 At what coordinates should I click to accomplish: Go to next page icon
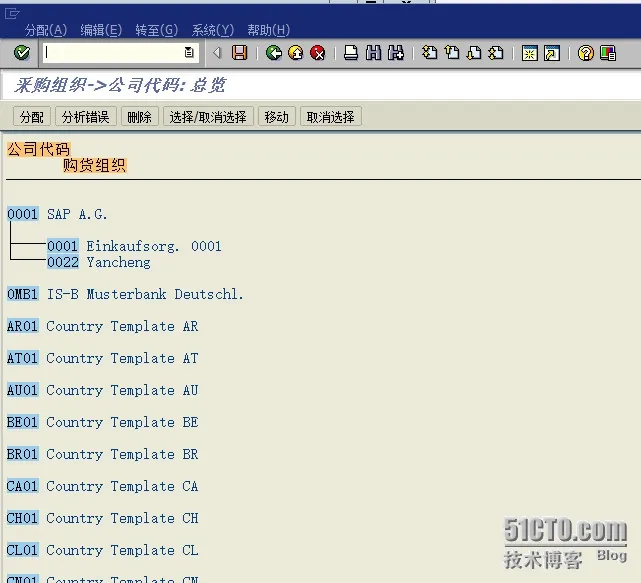pos(474,53)
